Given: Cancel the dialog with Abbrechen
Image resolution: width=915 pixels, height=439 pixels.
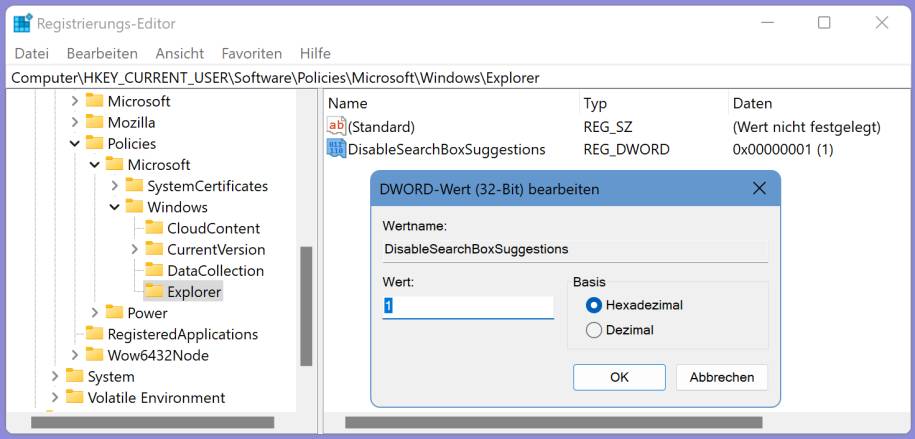Looking at the screenshot, I should (721, 377).
